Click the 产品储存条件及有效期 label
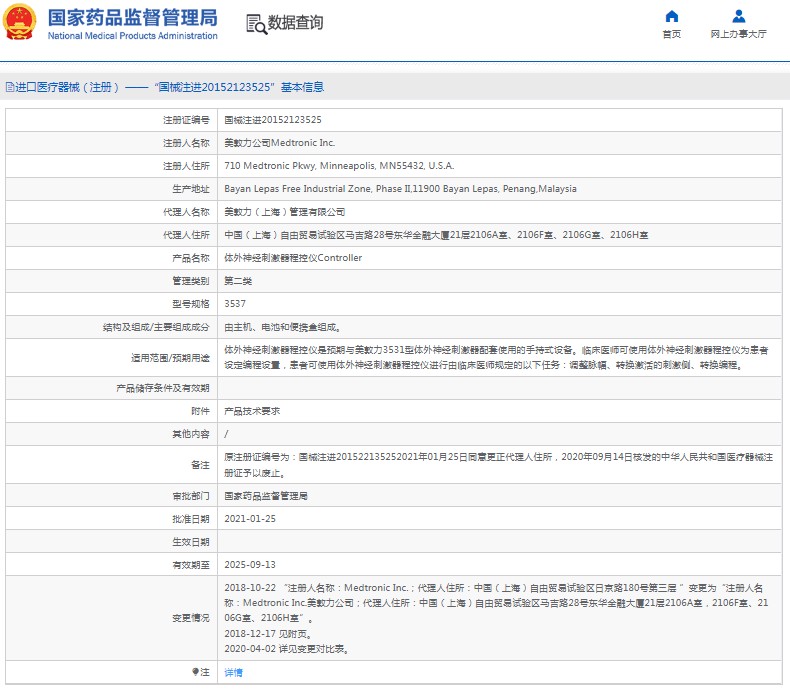This screenshot has width=790, height=692. point(163,389)
